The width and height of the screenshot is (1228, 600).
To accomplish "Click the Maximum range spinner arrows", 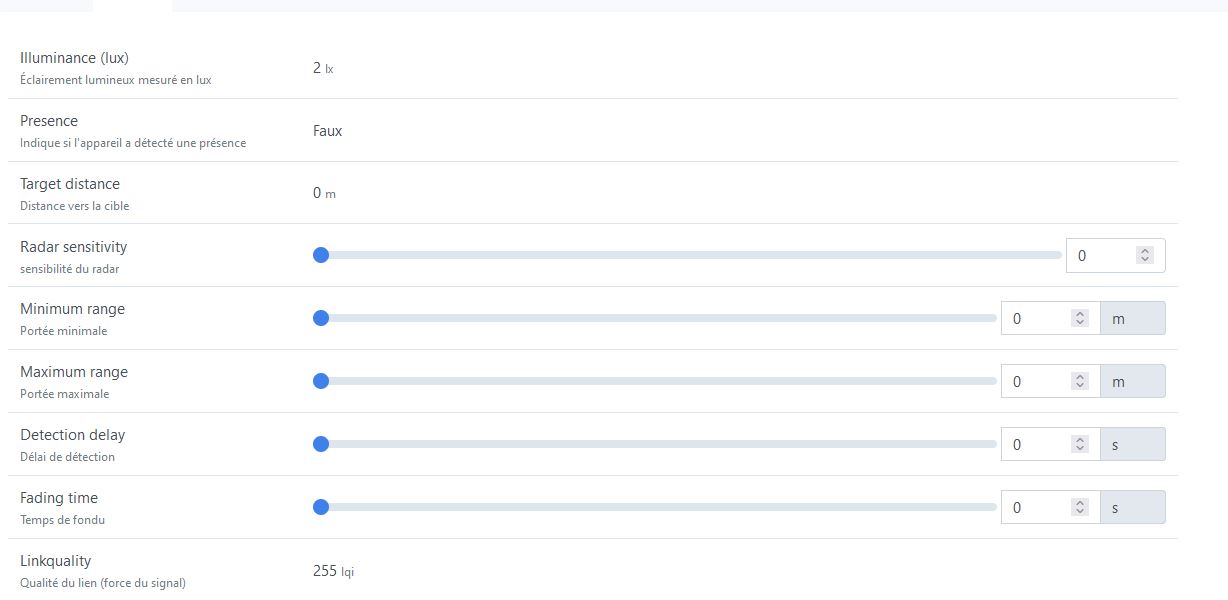I will pos(1080,381).
